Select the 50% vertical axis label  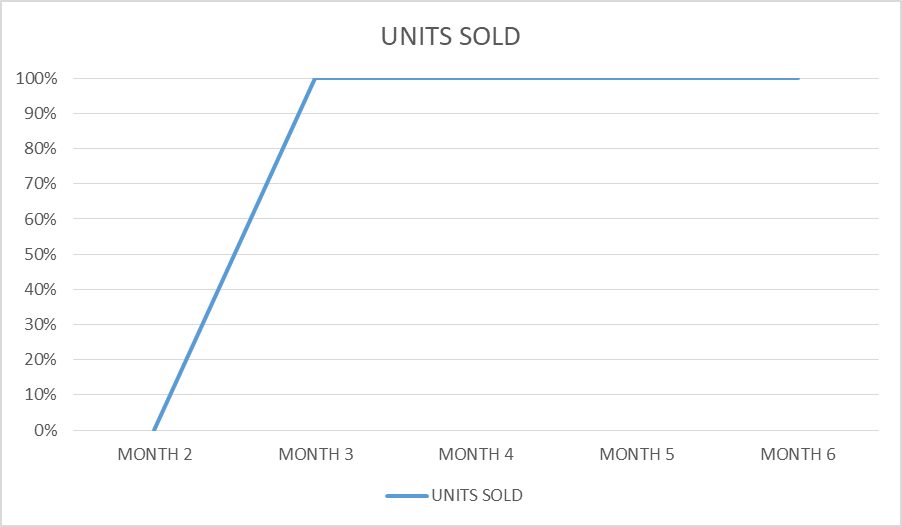(x=40, y=254)
